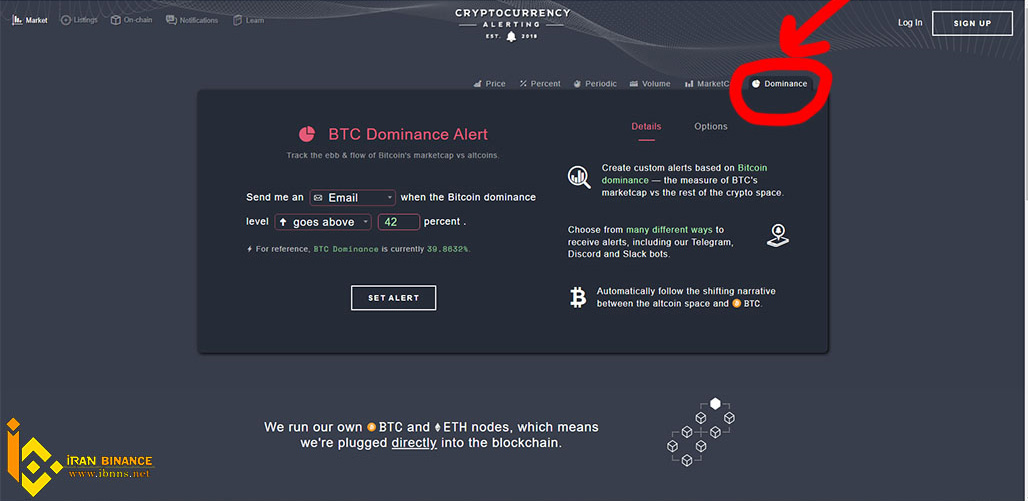Select the Dominance alert tab
This screenshot has height=501, width=1028.
pyautogui.click(x=779, y=84)
